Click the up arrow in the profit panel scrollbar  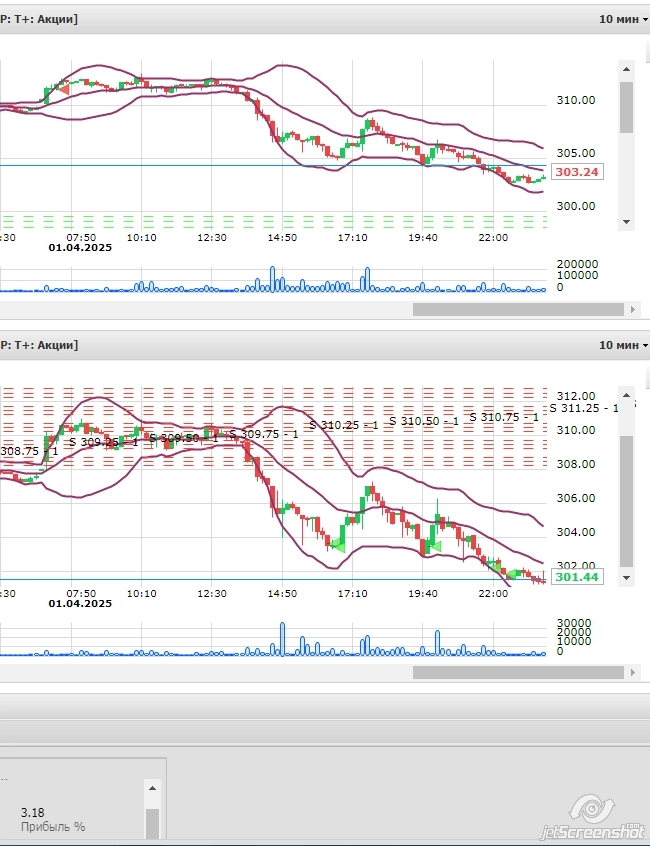(x=153, y=789)
